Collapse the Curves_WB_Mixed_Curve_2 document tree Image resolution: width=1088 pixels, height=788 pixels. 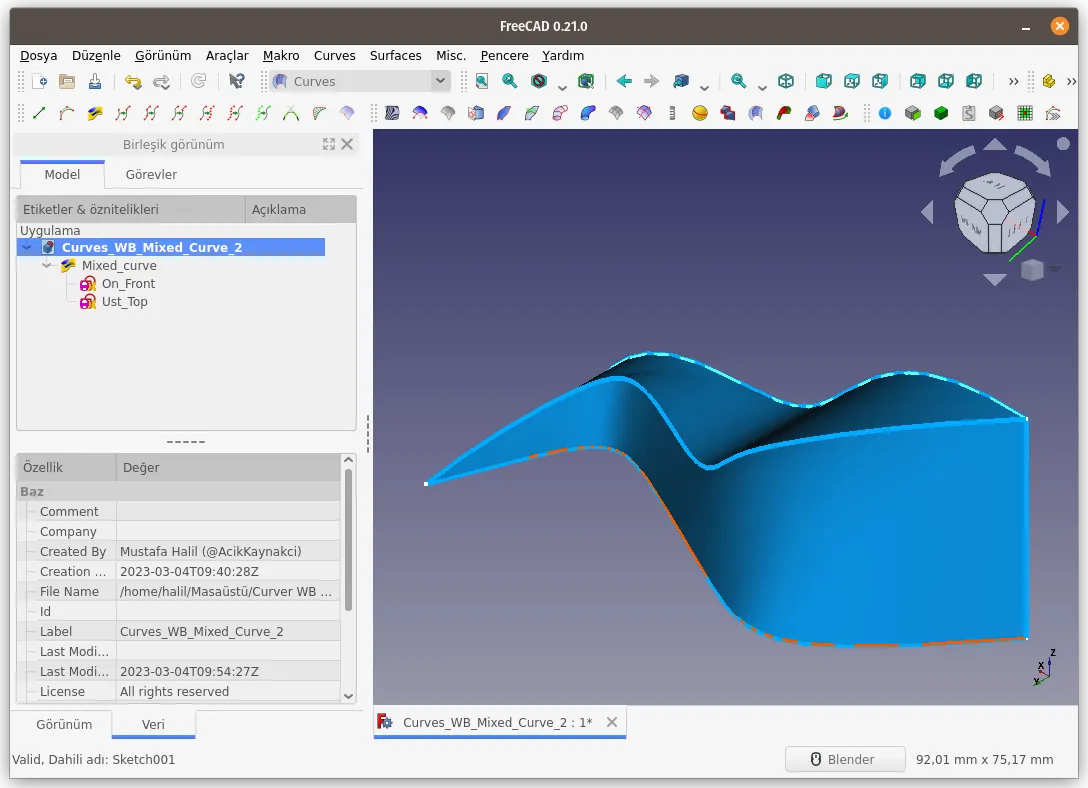tap(27, 248)
